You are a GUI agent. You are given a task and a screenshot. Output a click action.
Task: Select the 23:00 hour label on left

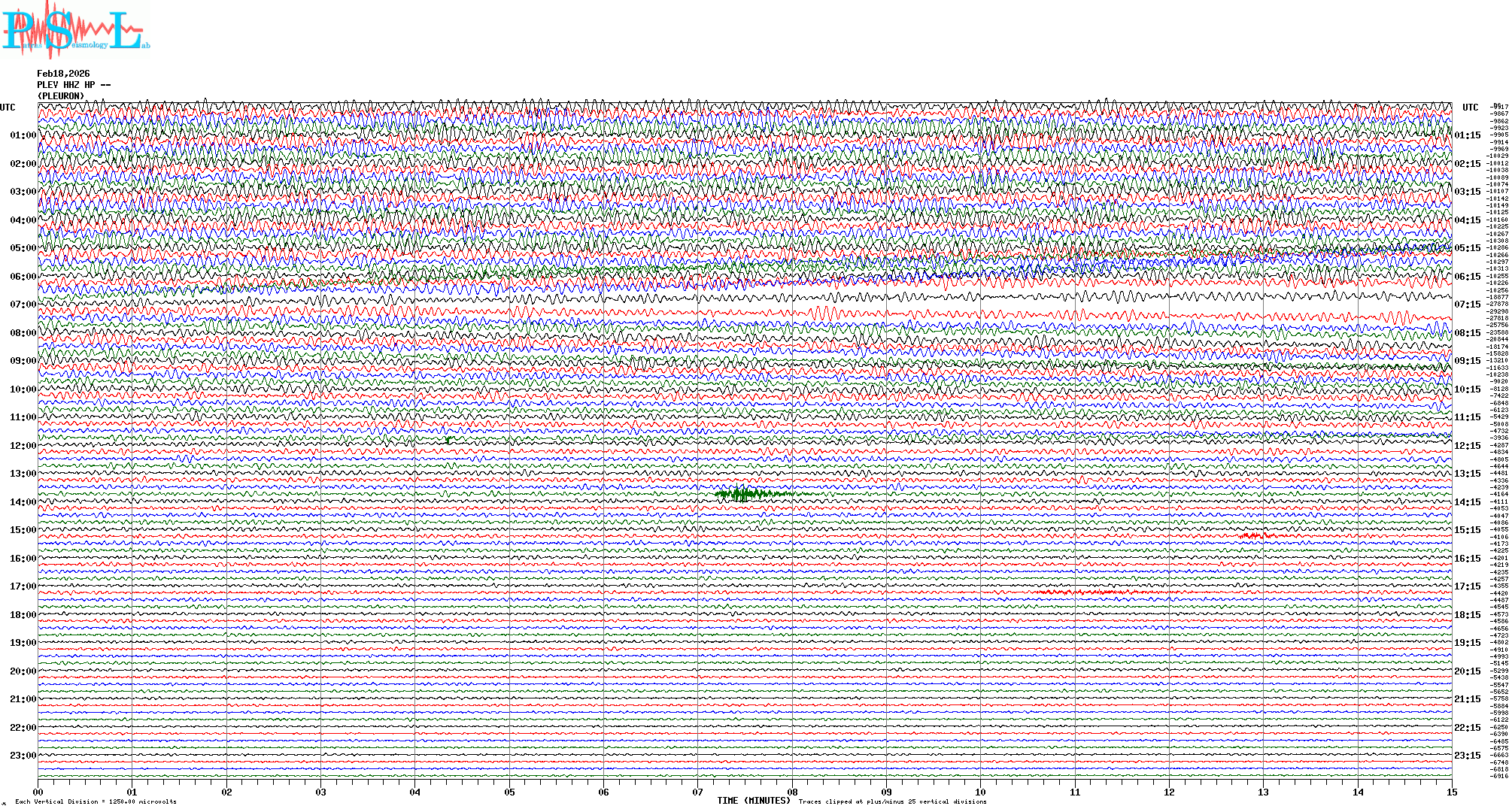pos(23,756)
